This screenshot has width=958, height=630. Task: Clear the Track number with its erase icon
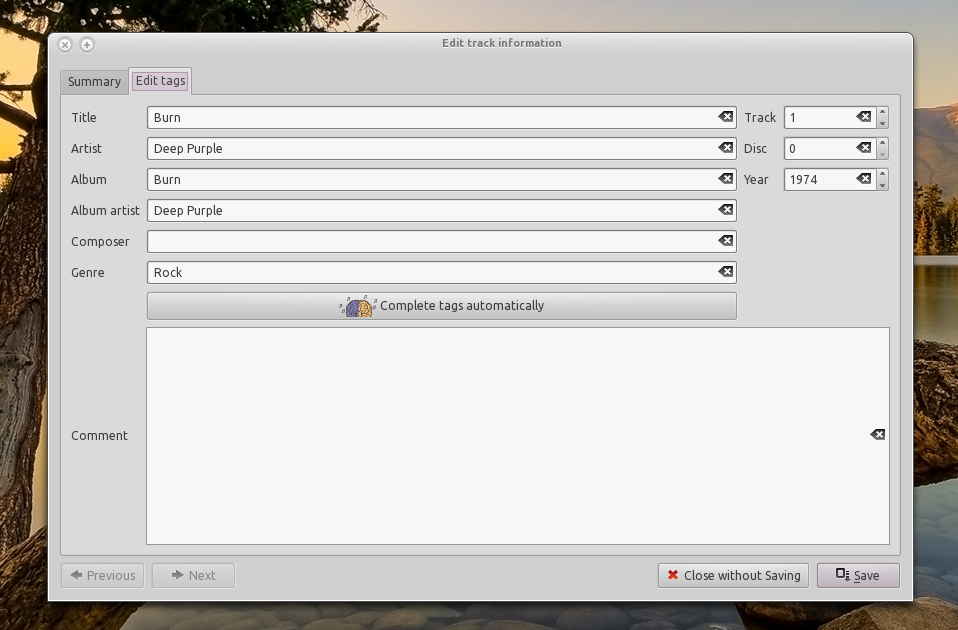click(863, 117)
